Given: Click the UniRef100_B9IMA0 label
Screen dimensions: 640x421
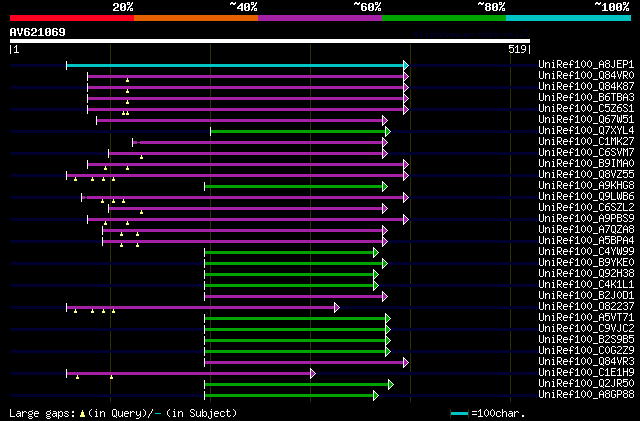Looking at the screenshot, I should [x=586, y=163].
